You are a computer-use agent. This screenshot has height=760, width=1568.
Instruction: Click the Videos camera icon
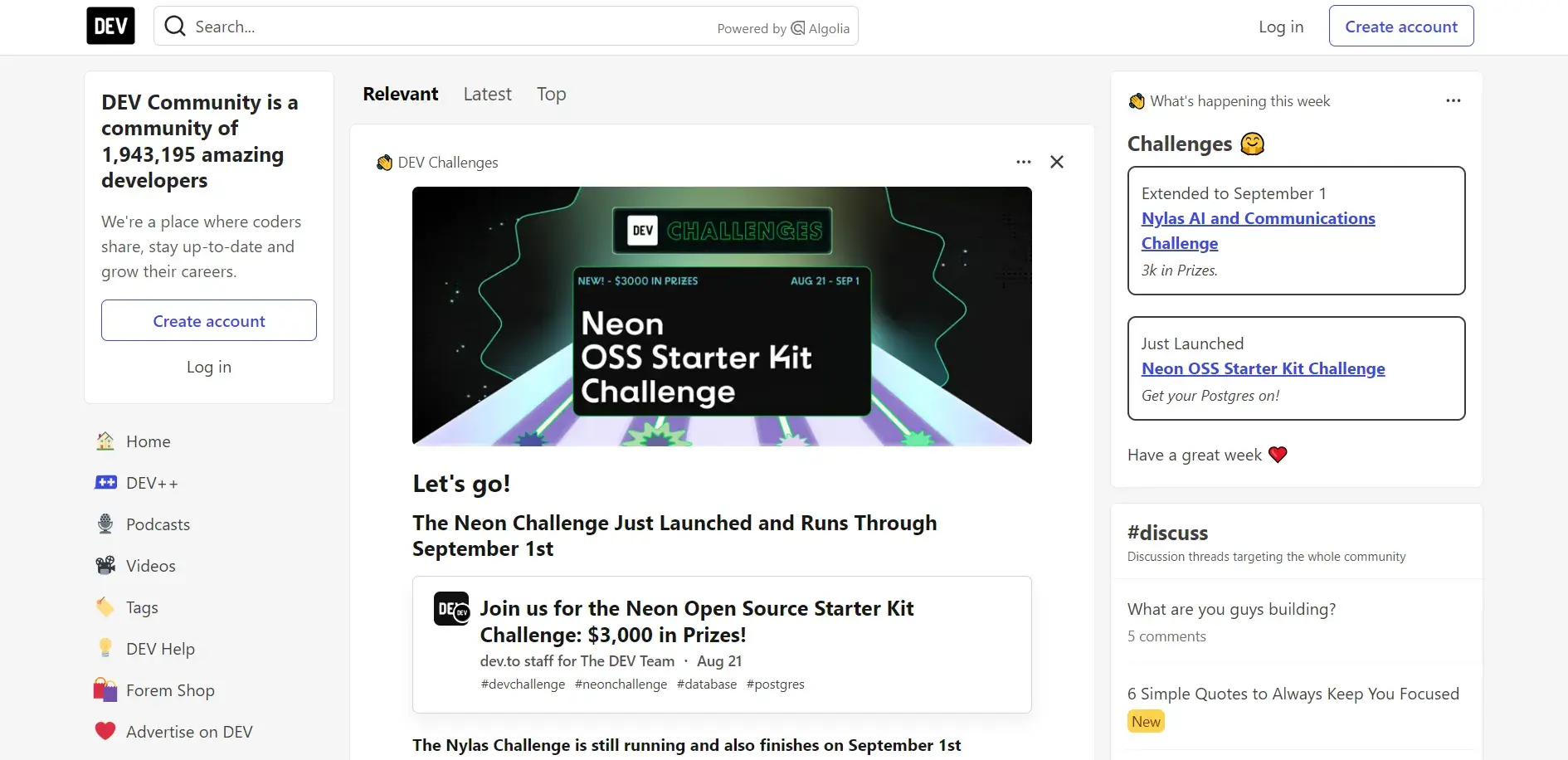coord(105,565)
